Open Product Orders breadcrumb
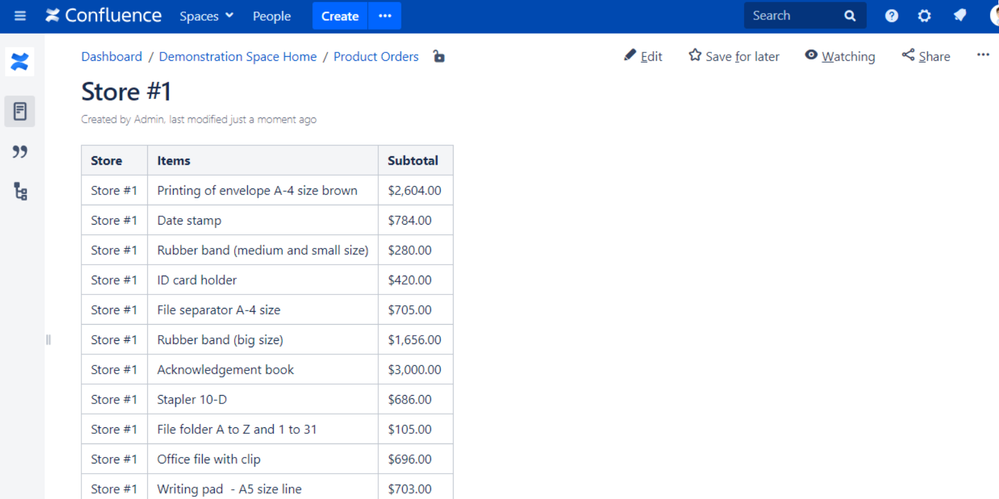 pyautogui.click(x=376, y=57)
